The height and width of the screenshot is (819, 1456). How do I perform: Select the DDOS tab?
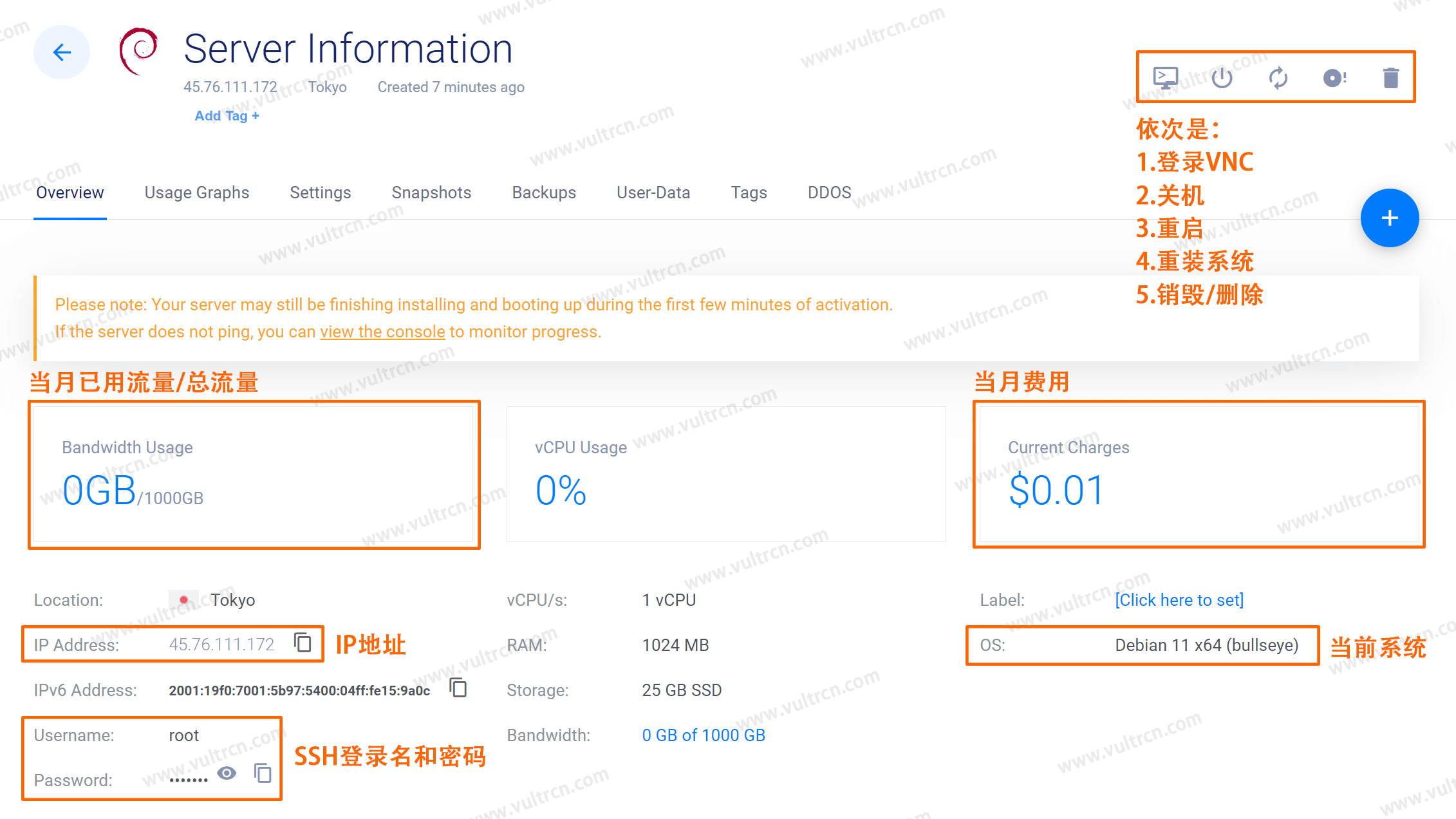tap(829, 193)
